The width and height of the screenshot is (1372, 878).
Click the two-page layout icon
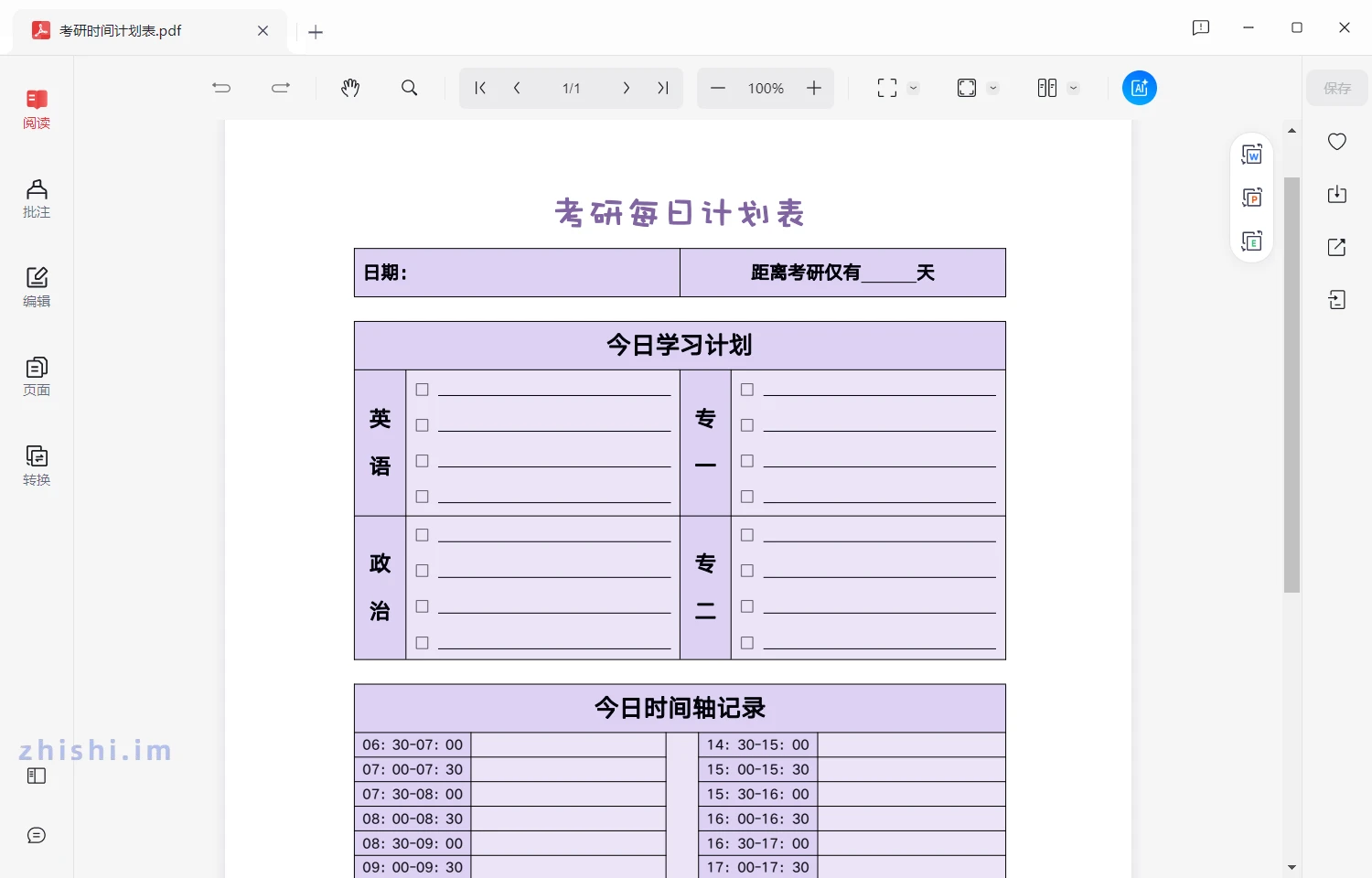pyautogui.click(x=1047, y=88)
